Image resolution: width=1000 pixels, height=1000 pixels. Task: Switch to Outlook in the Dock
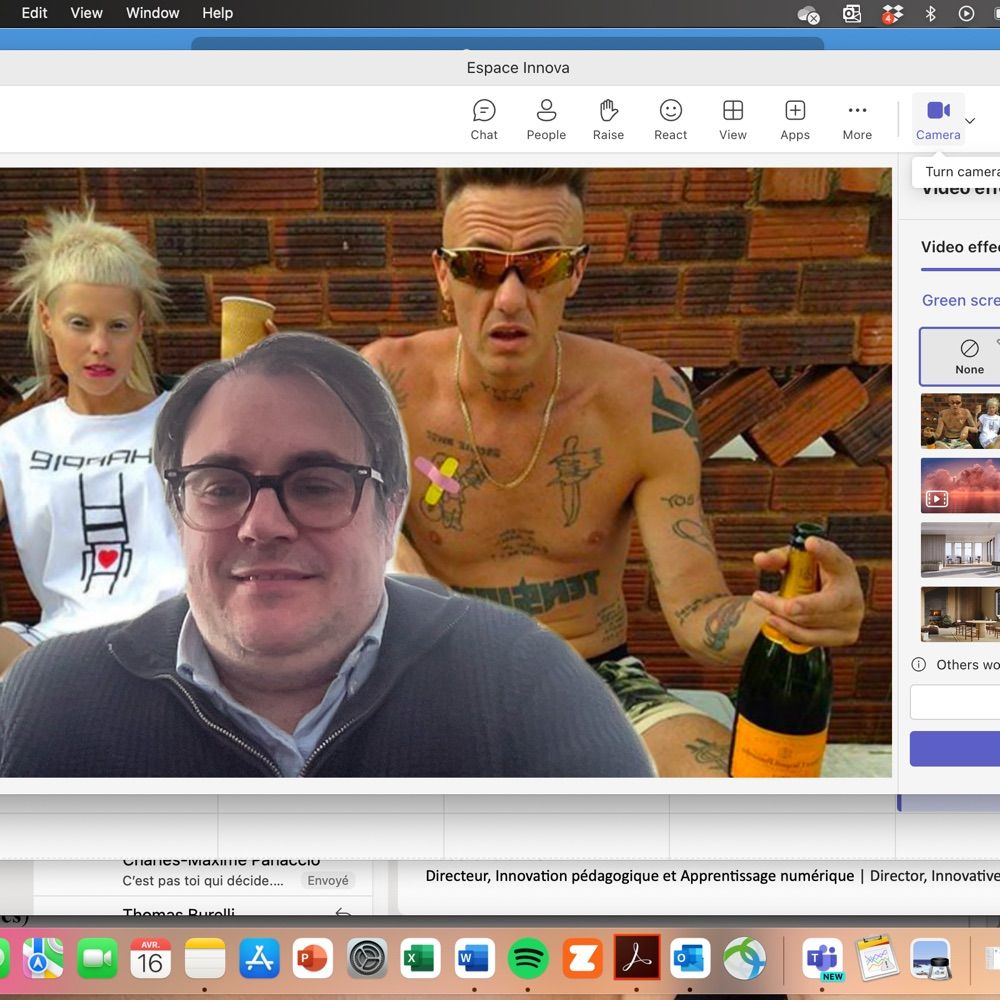coord(690,958)
